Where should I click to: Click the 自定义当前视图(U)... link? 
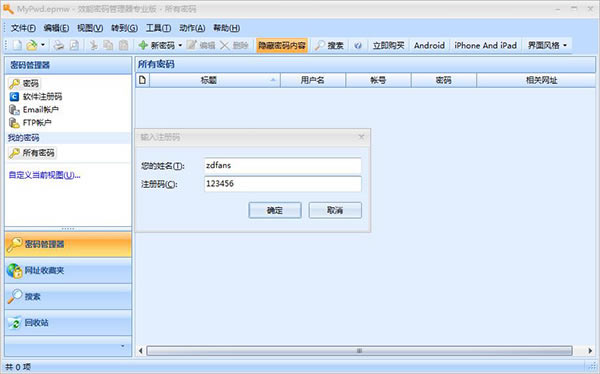pyautogui.click(x=44, y=175)
